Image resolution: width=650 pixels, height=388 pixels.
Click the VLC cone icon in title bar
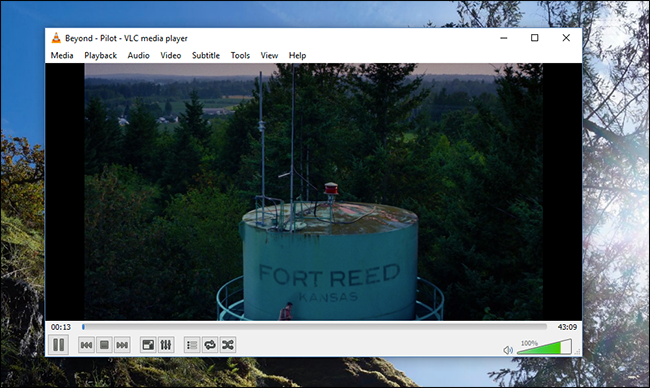pos(56,38)
